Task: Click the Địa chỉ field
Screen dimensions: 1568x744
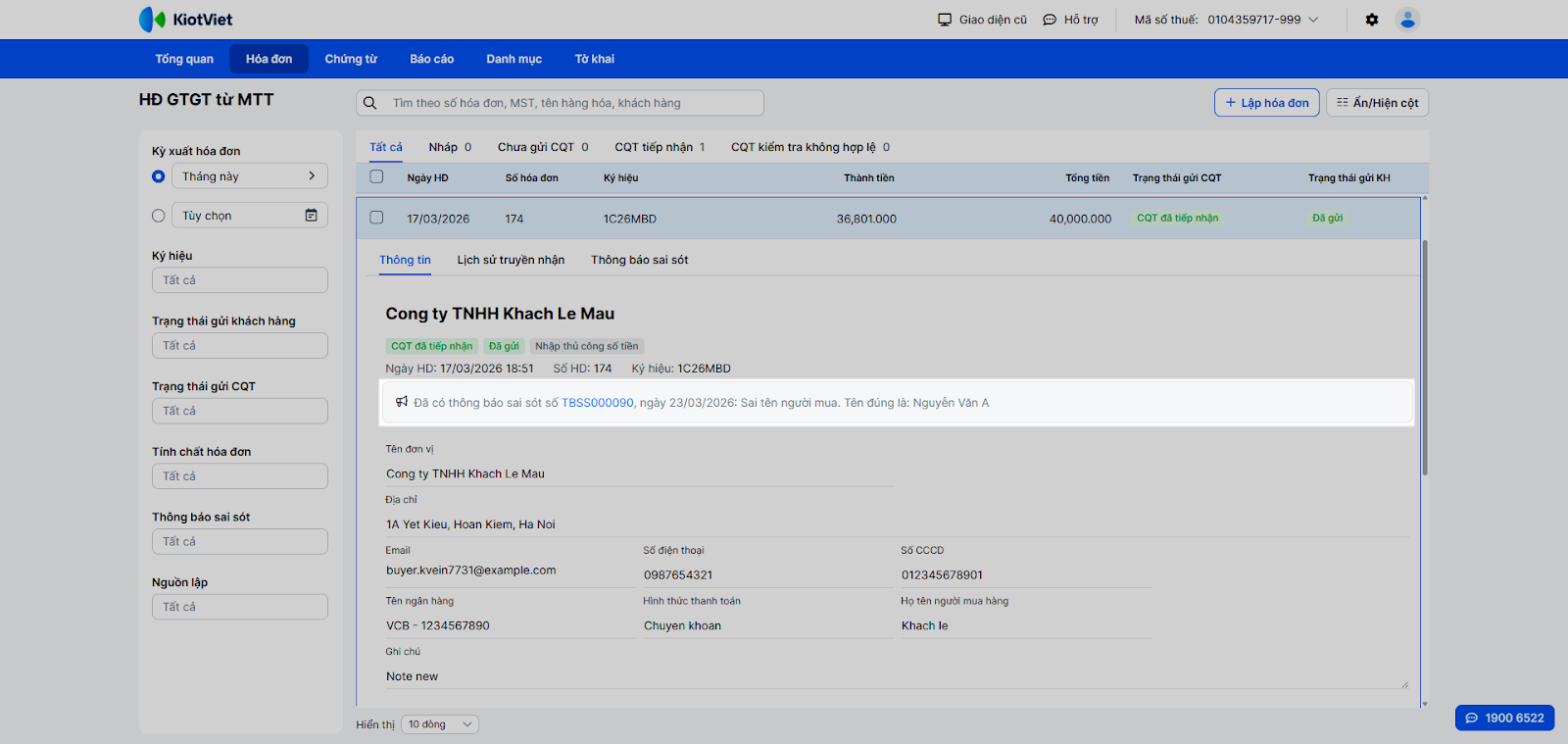Action: (897, 524)
